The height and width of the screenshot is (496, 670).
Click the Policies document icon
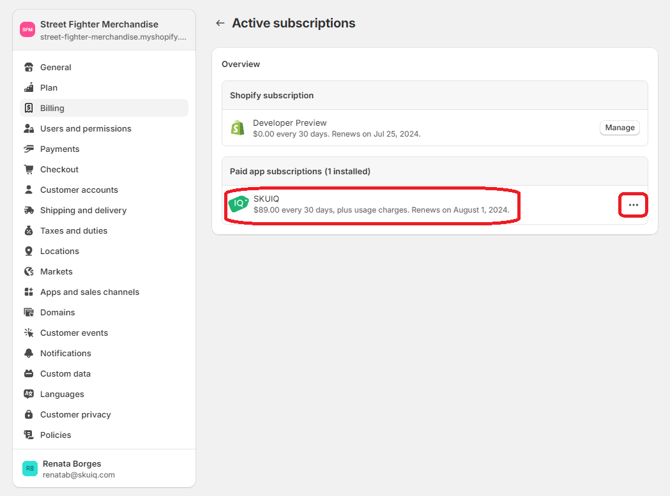29,435
